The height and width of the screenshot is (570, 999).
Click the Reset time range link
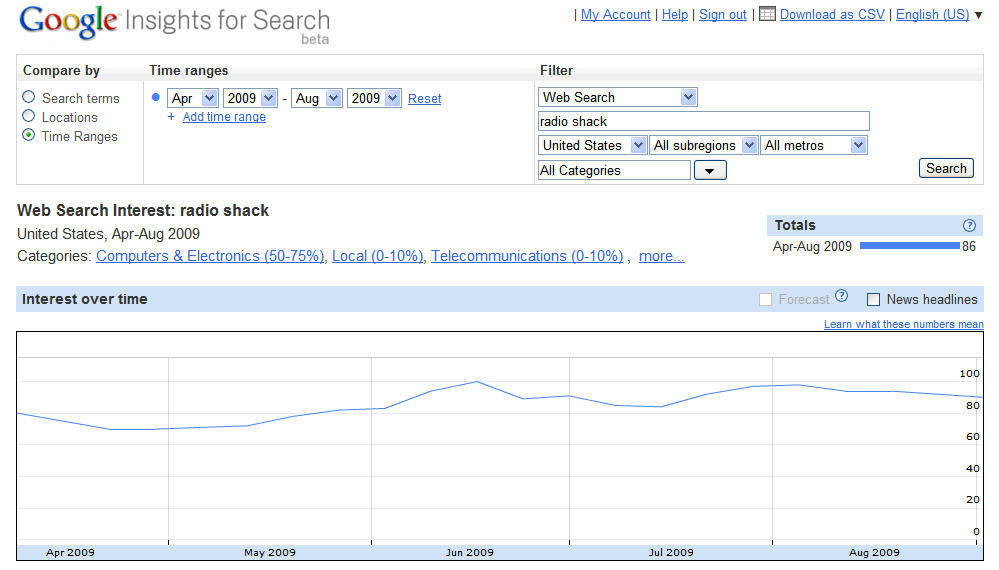tap(424, 99)
